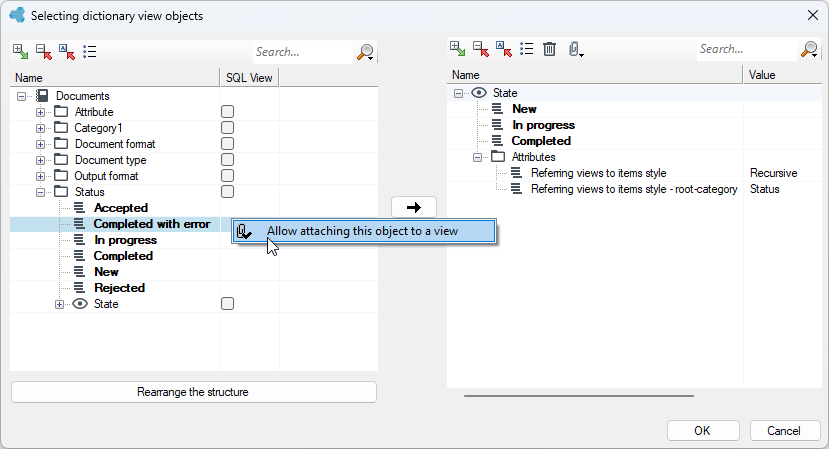
Task: Click Document format folder icon
Action: point(61,144)
